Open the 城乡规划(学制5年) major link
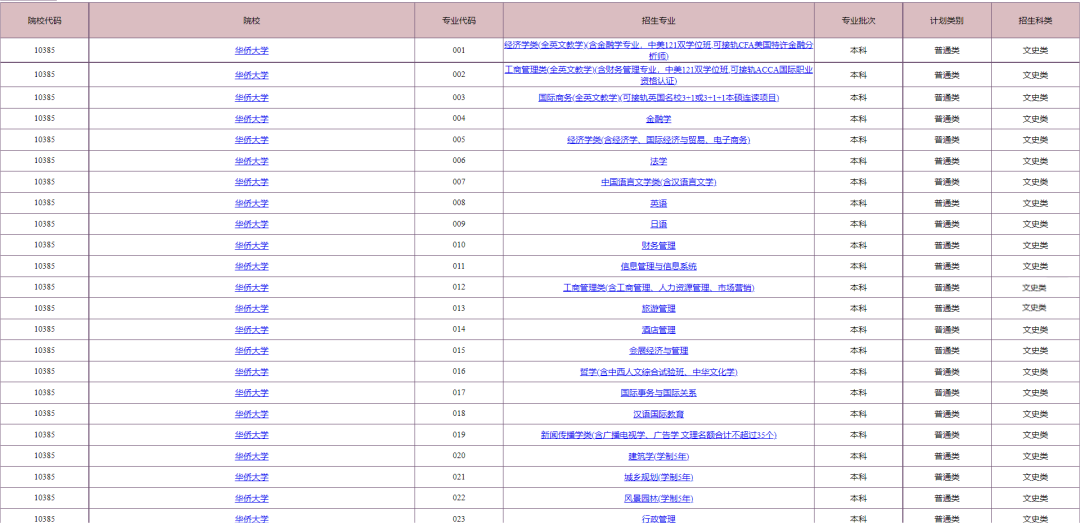Image resolution: width=1080 pixels, height=523 pixels. [x=658, y=477]
